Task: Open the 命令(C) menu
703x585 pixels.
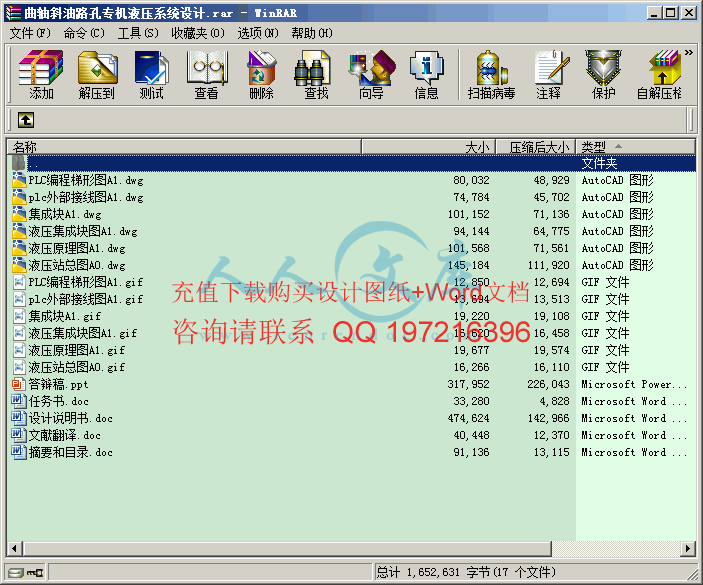Action: [84, 33]
